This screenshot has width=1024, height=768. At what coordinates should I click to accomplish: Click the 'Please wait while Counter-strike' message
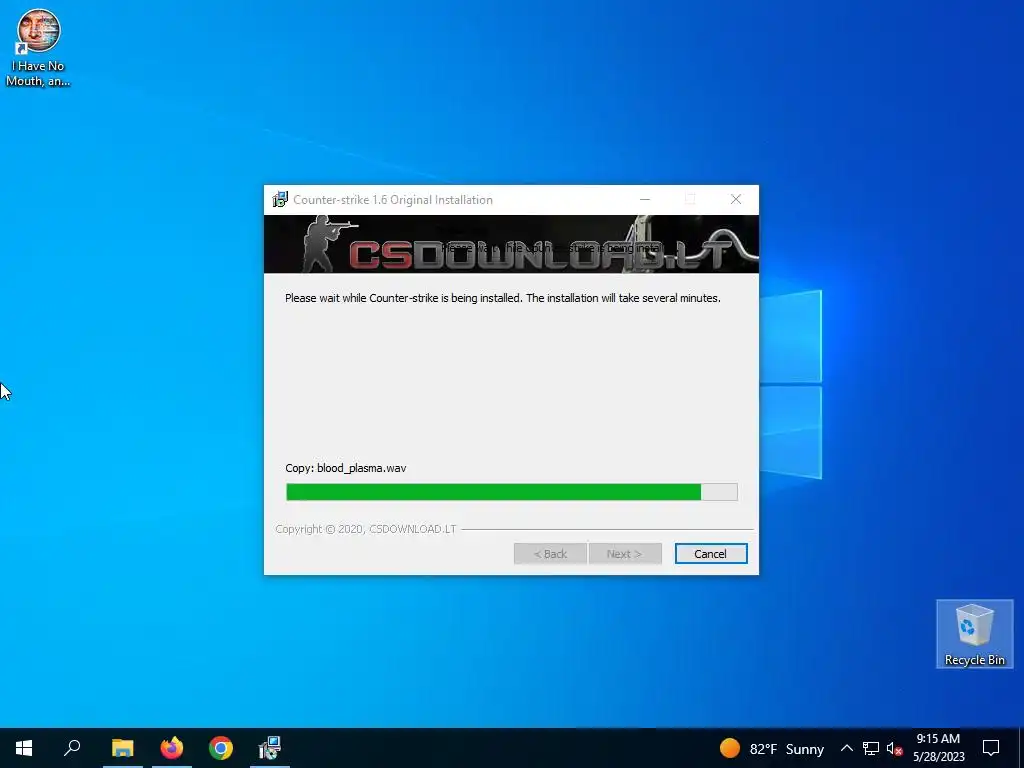coord(503,298)
